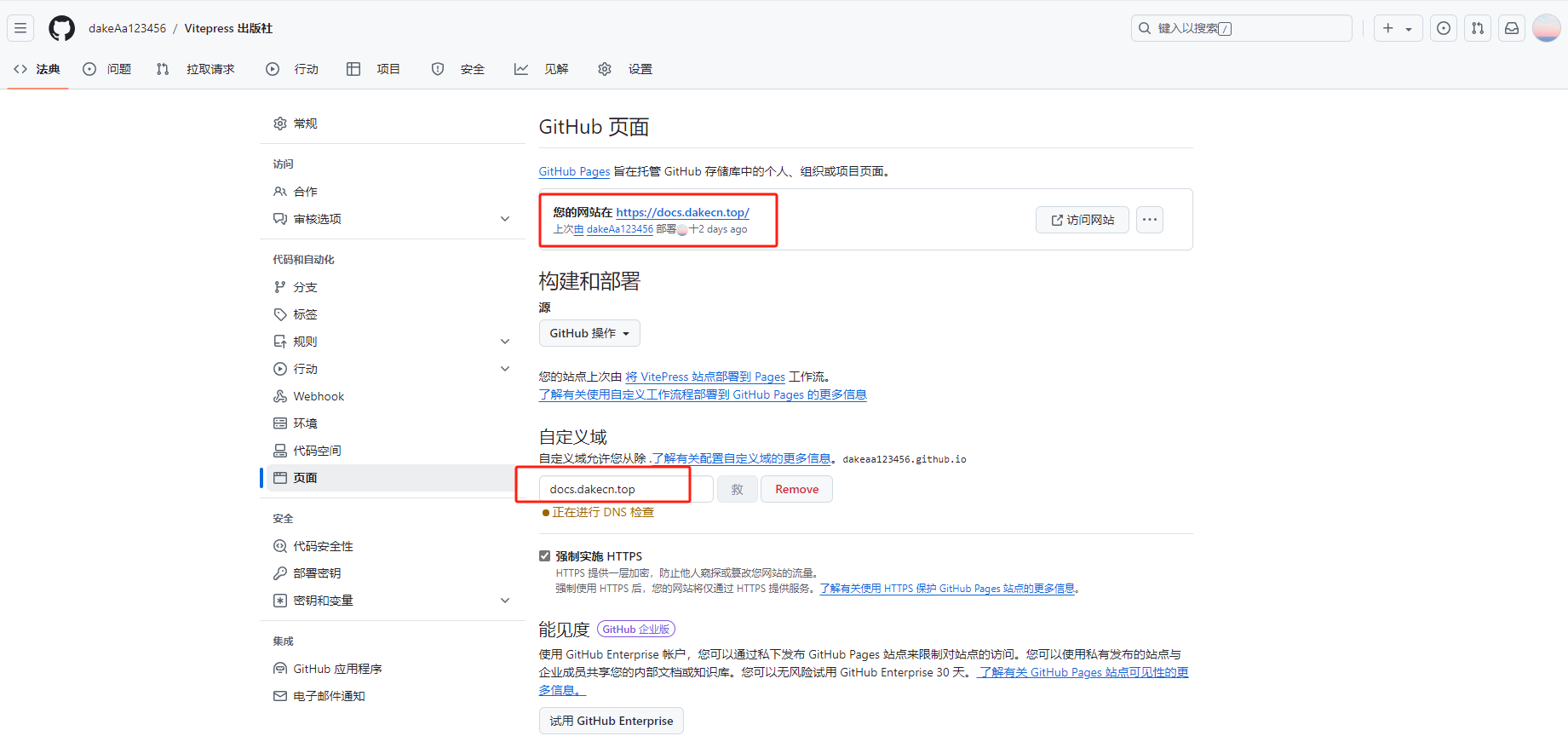Open the issues icon in top bar
Viewport: 1568px width, 742px height.
1444,28
